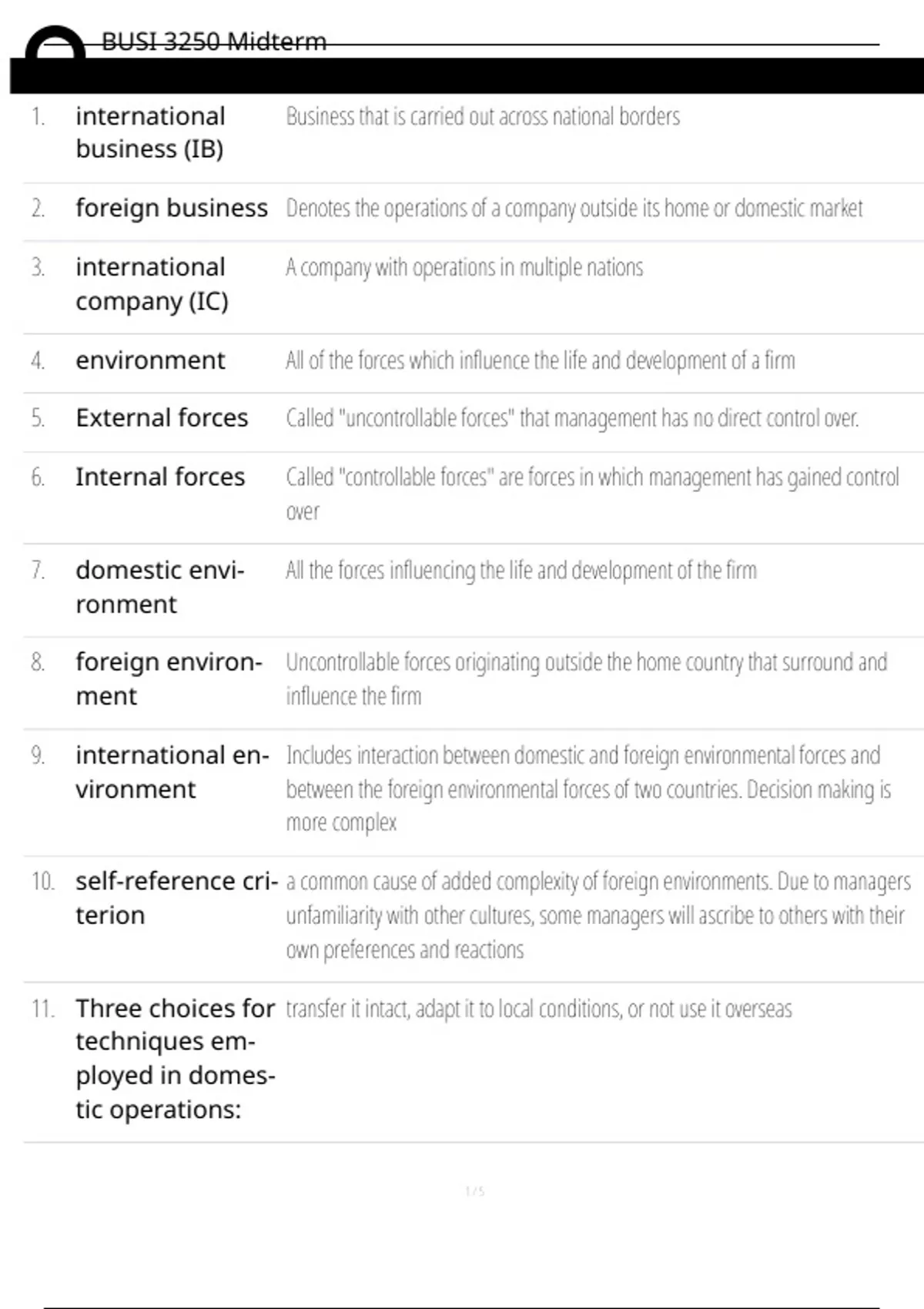
Task: Click the definition about business across national borders
Action: point(483,116)
